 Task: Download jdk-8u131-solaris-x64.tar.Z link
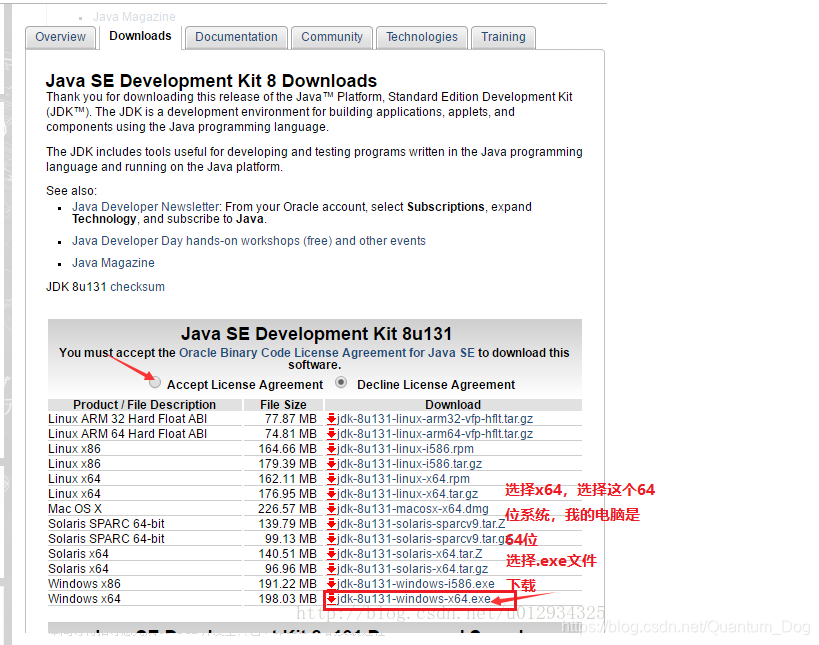click(410, 554)
